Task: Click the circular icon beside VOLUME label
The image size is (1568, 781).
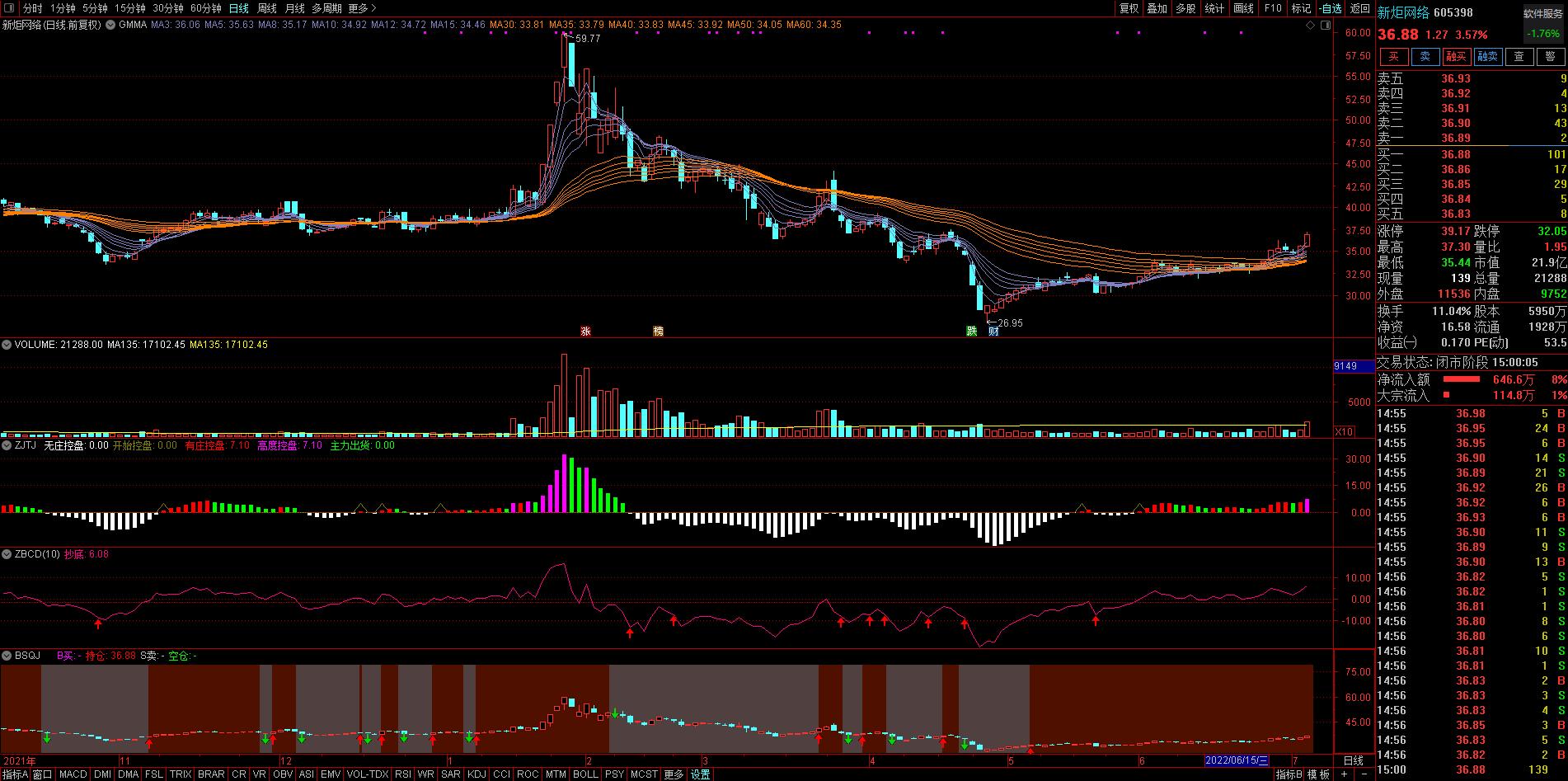Action: click(7, 345)
